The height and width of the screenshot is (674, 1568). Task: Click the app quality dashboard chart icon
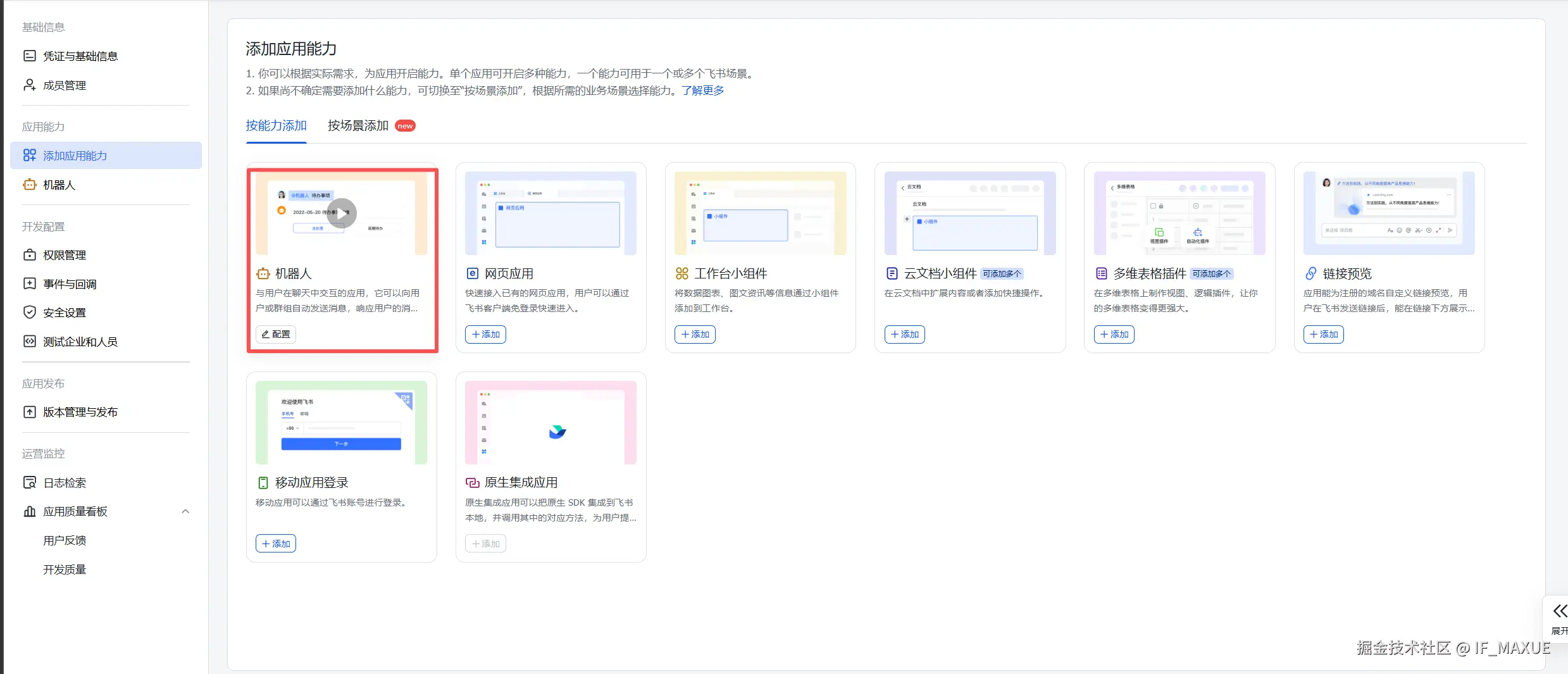29,511
